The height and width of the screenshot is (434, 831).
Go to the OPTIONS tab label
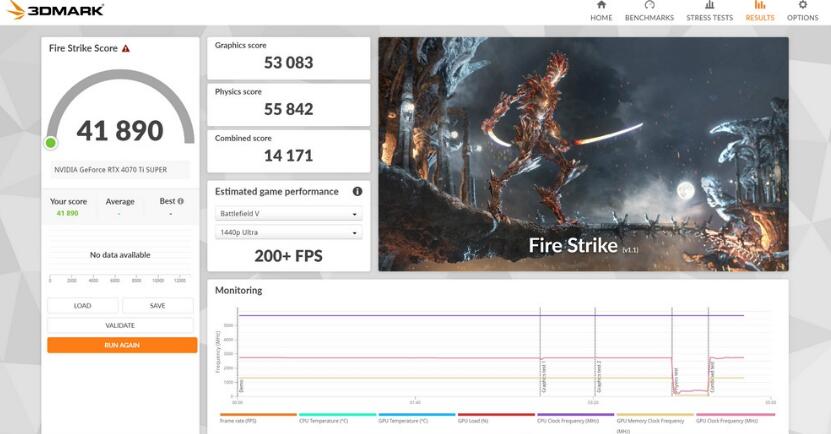802,17
